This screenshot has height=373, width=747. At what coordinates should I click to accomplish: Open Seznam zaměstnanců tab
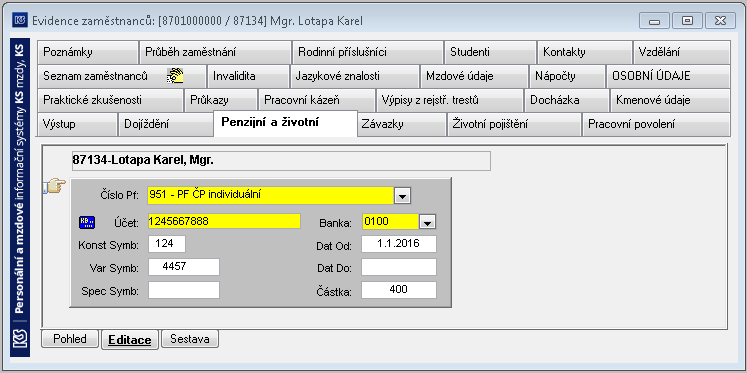(122, 76)
